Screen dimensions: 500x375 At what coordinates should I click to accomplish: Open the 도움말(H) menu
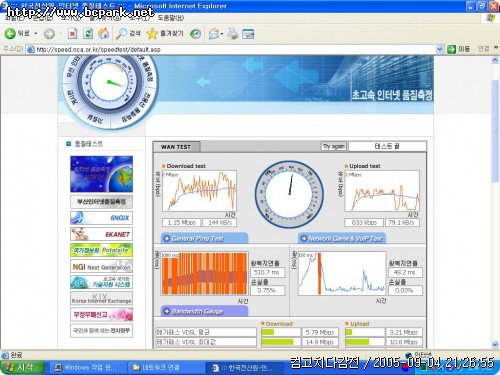(x=170, y=18)
